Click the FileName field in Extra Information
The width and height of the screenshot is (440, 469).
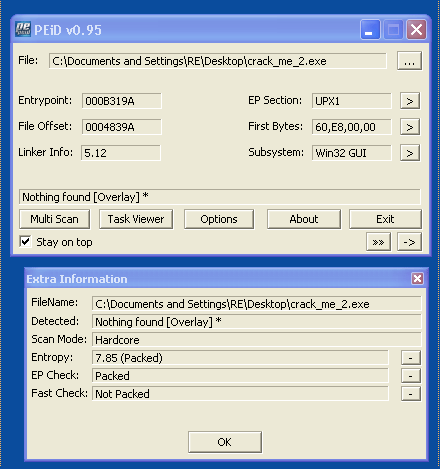point(257,304)
